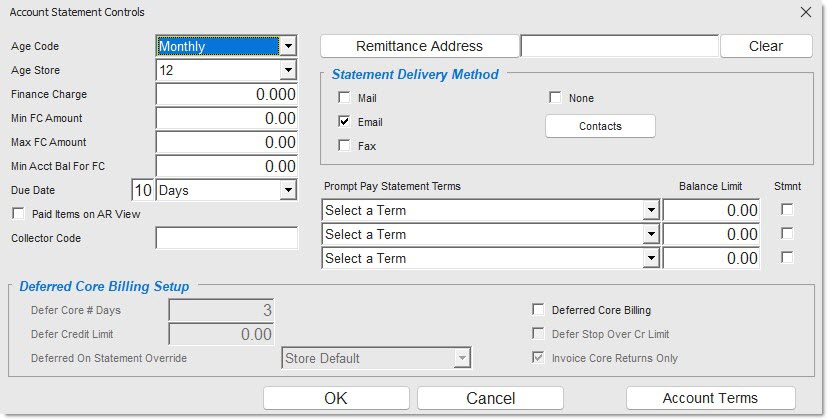Screen dimensions: 828x420
Task: Open the Age Code dropdown
Action: click(288, 46)
